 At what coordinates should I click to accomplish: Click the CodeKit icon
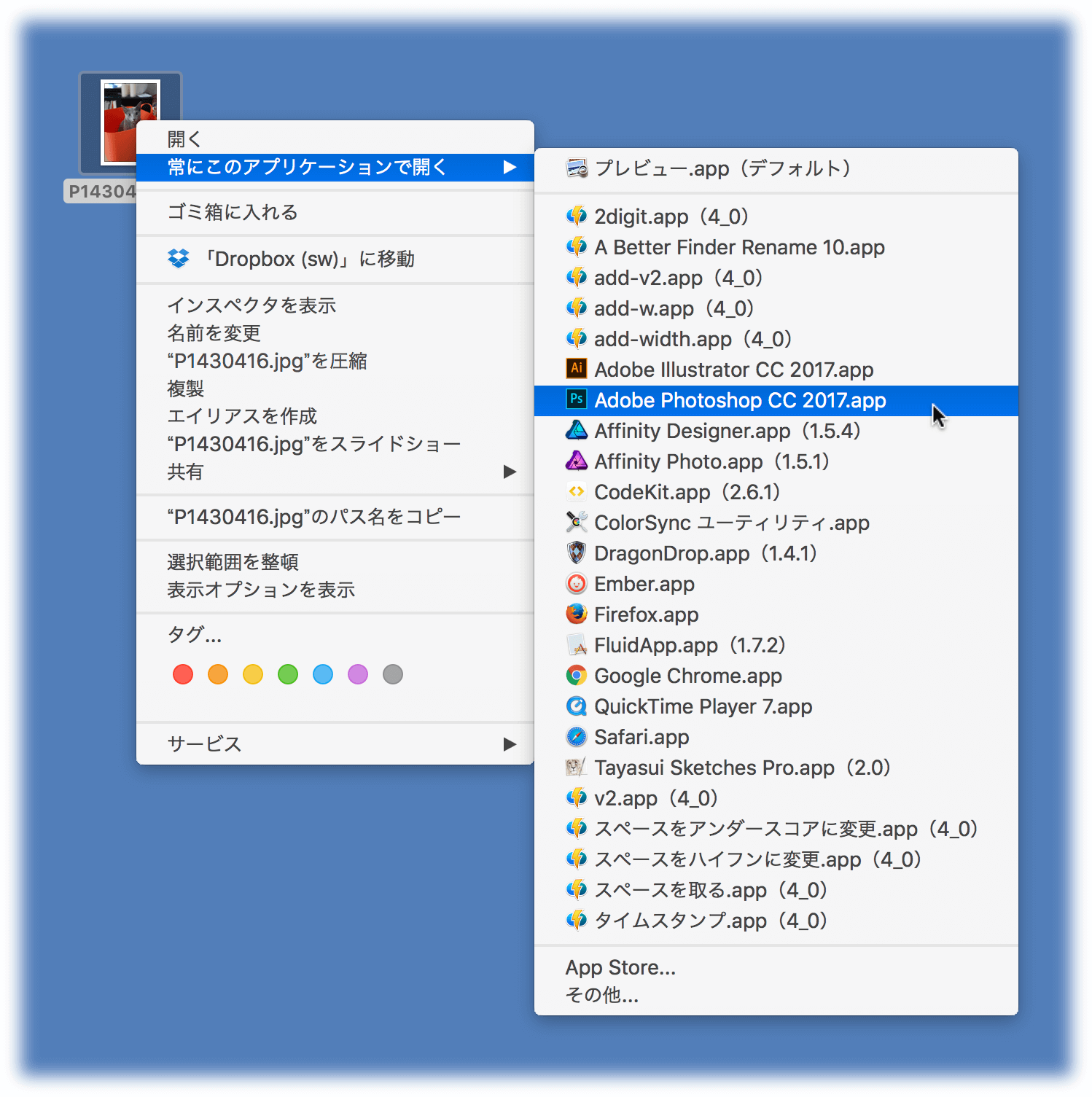577,492
